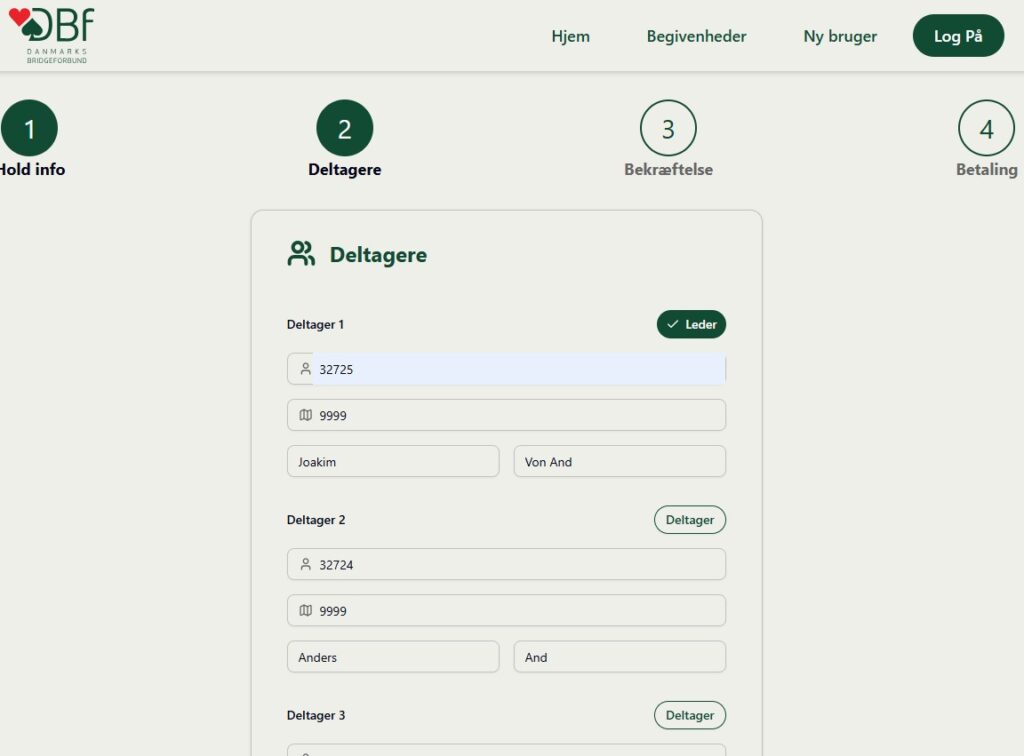
Task: Toggle the Deltager role button for Deltager 3
Action: point(689,716)
